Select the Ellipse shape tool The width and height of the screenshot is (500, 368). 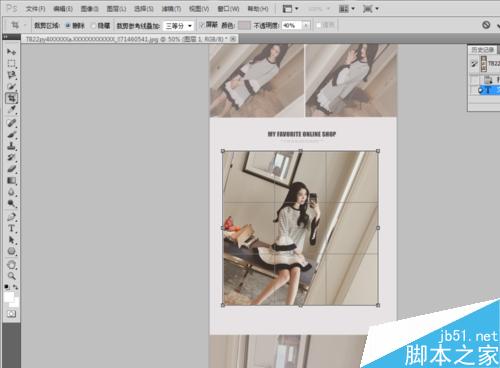coord(11,251)
